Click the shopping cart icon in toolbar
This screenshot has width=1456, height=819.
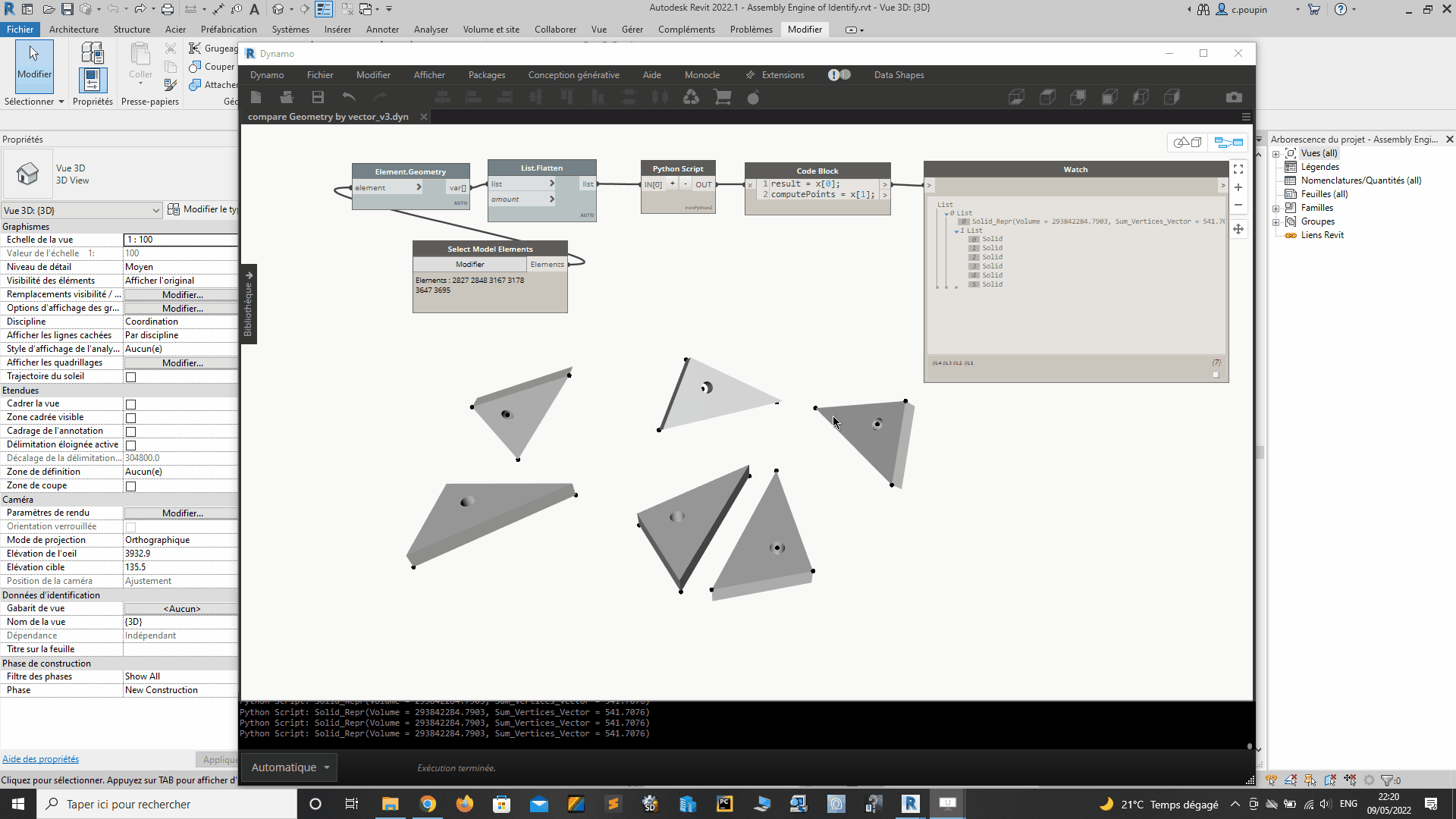coord(722,97)
